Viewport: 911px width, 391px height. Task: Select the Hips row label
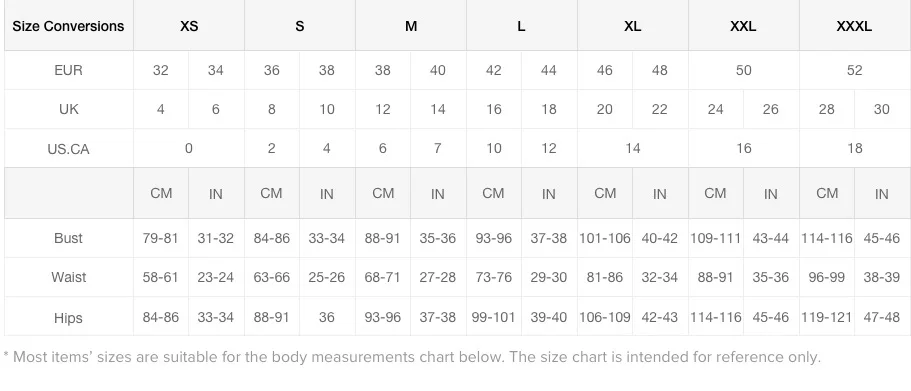(69, 317)
